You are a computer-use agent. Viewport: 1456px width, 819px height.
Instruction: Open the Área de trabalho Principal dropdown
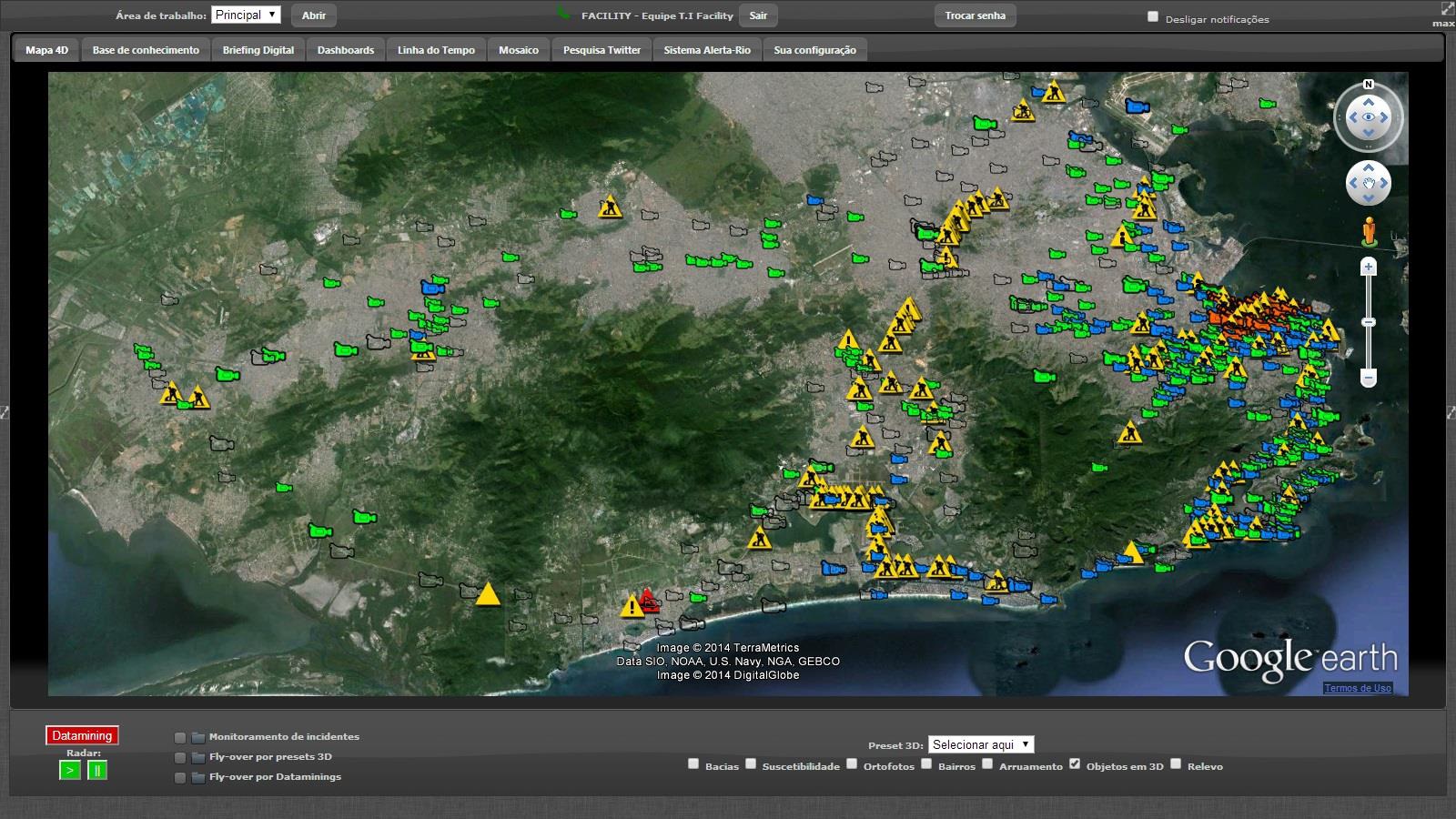click(246, 15)
